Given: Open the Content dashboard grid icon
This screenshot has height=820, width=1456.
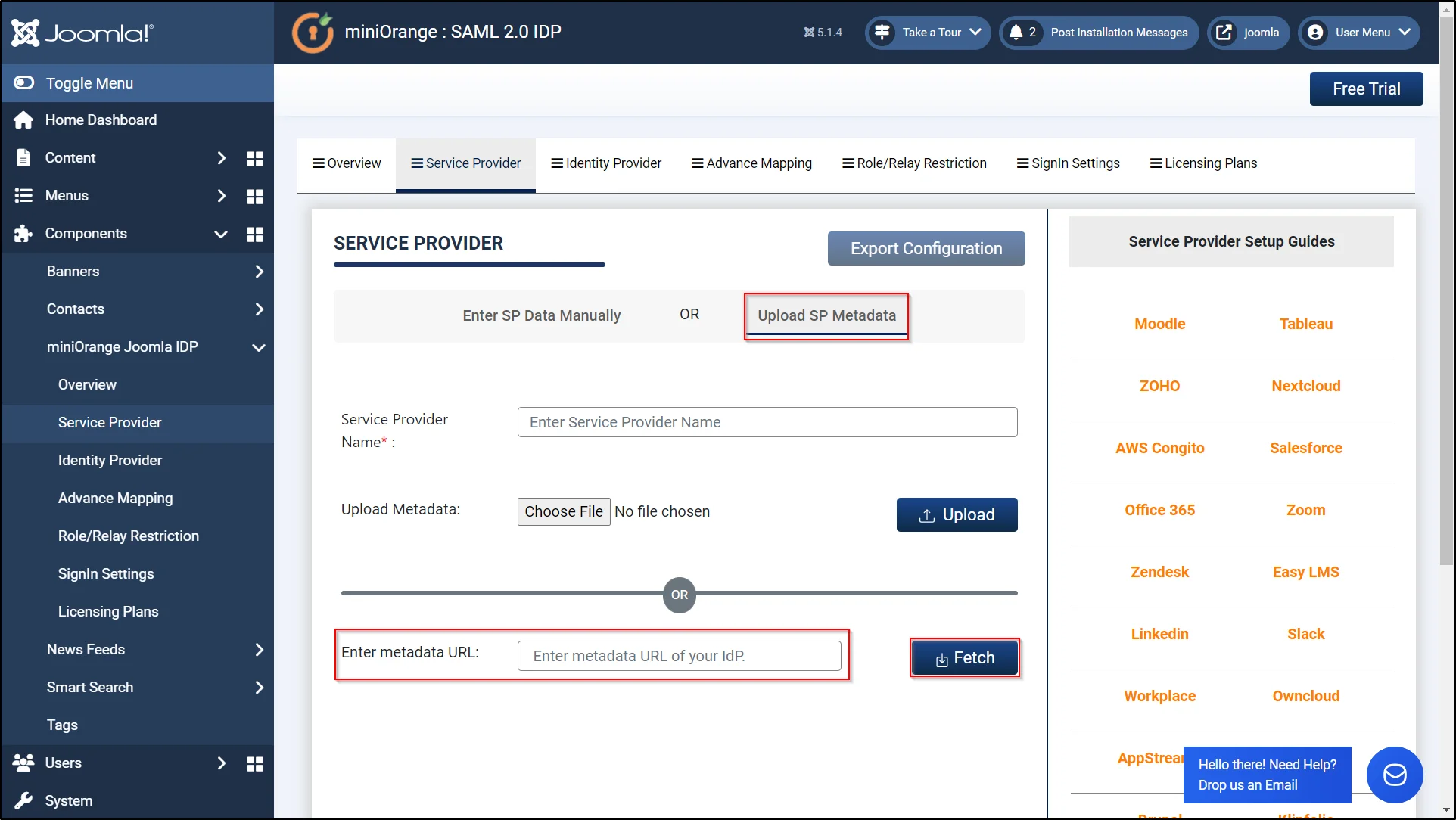Looking at the screenshot, I should coord(255,158).
